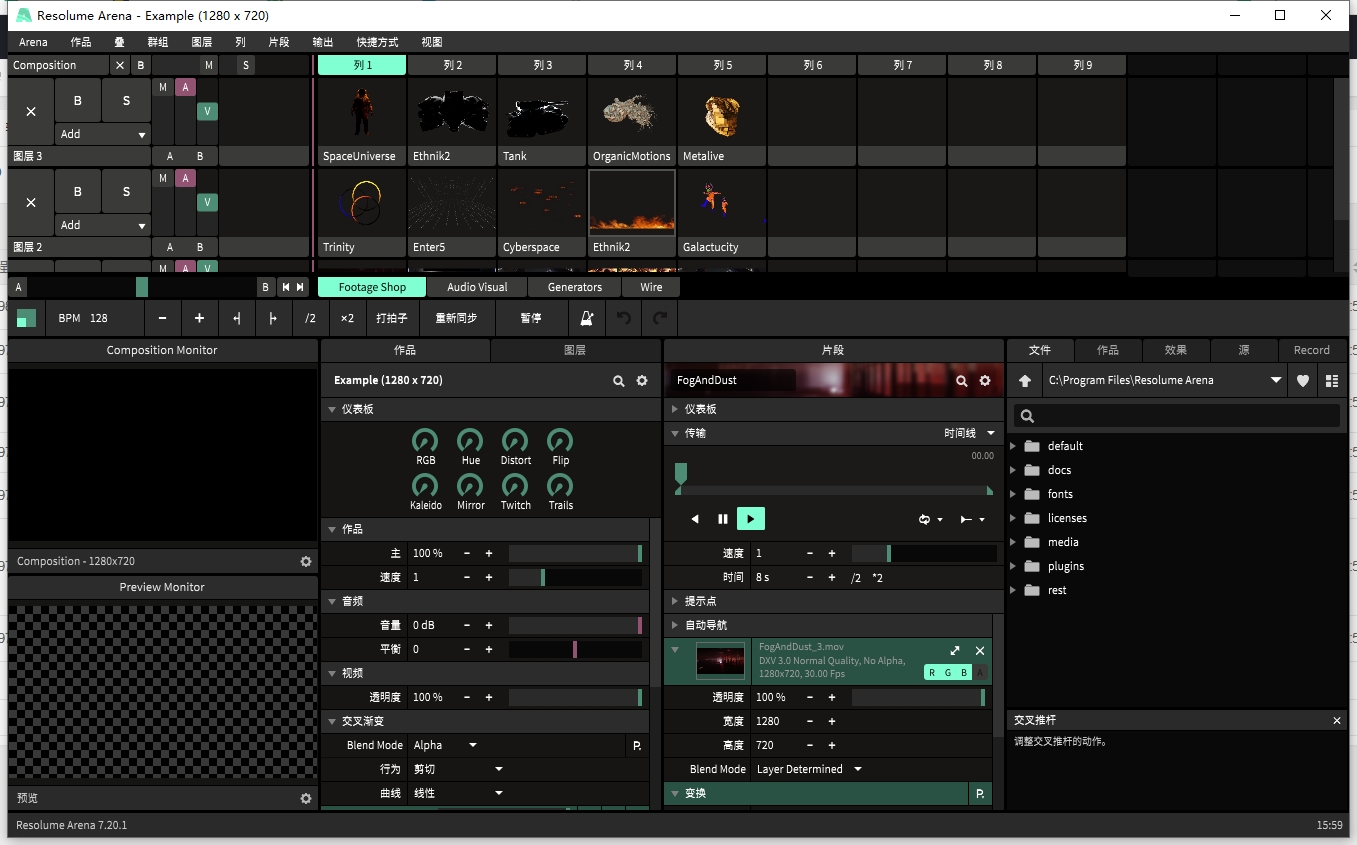
Task: Adjust the Distort dashboard knob
Action: coord(515,440)
